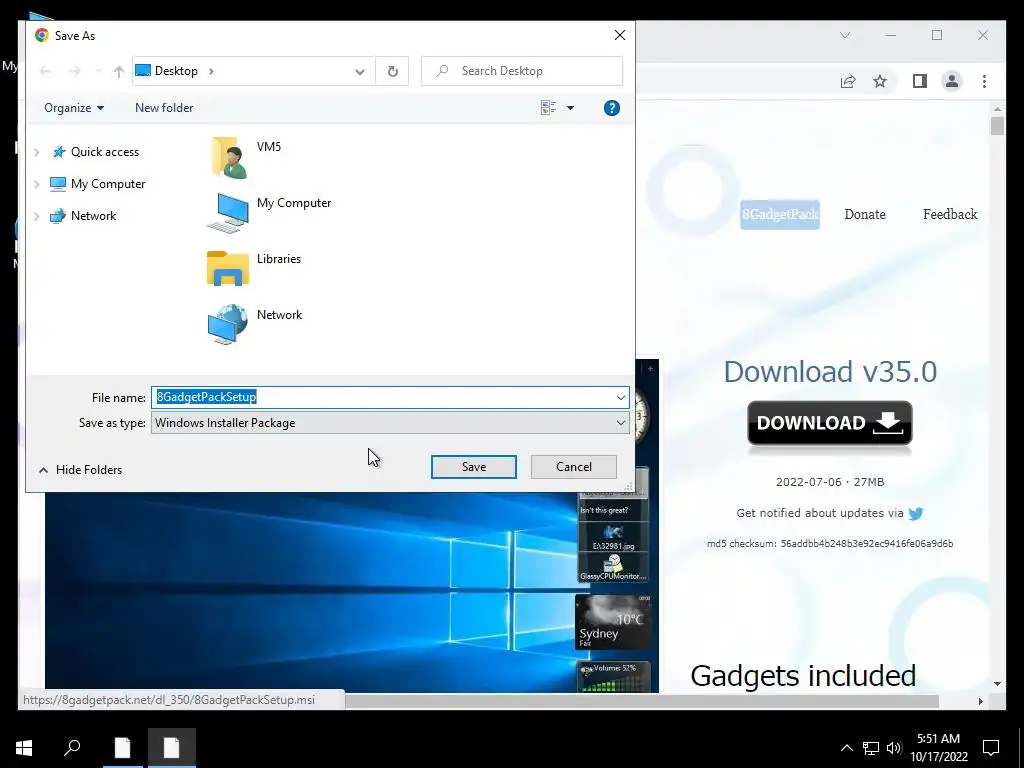Click the first file icon on taskbar
Screen dimensions: 1024x768
(x=122, y=748)
